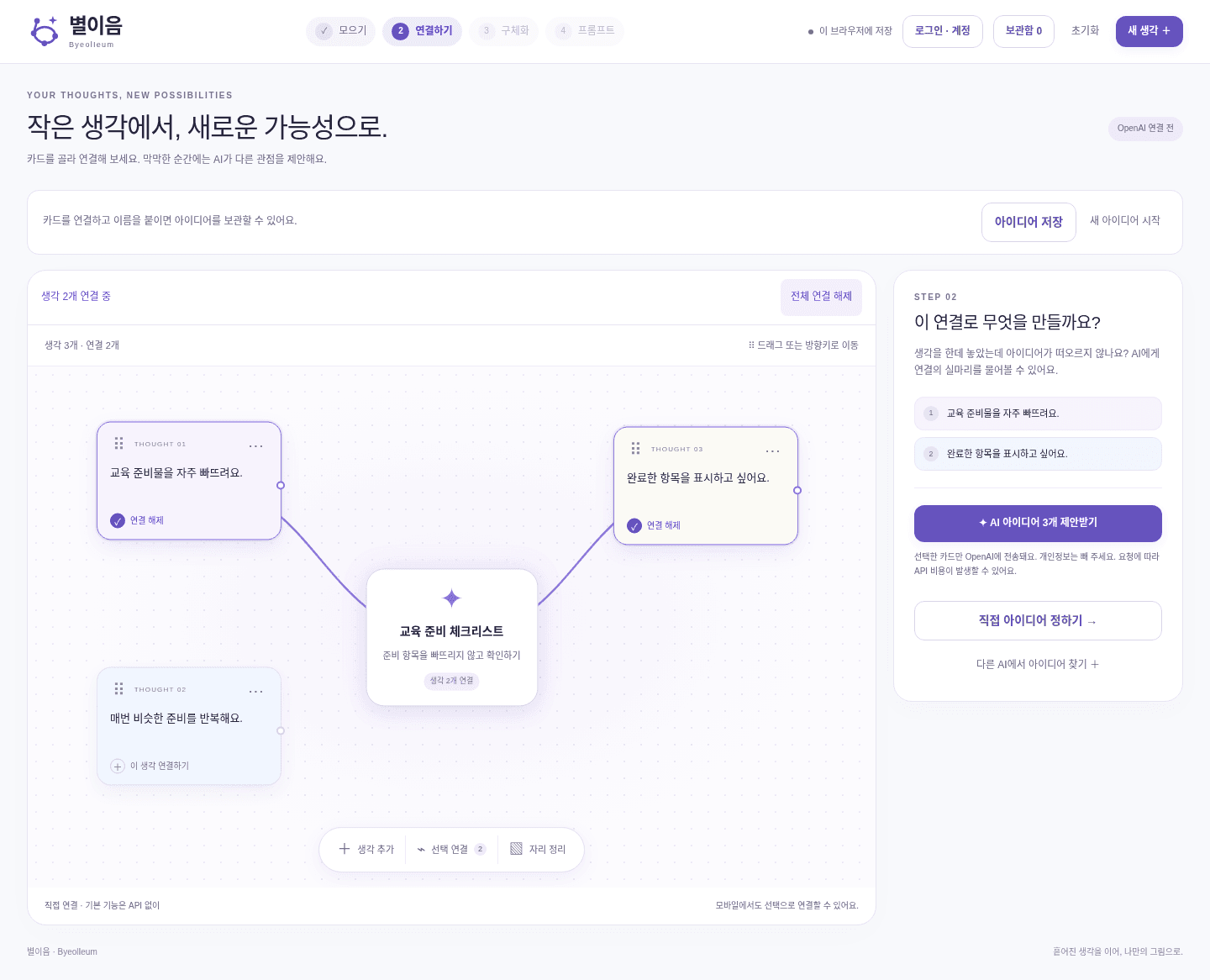
Task: Click 직접 아이디어 정하기 button
Action: click(1038, 620)
